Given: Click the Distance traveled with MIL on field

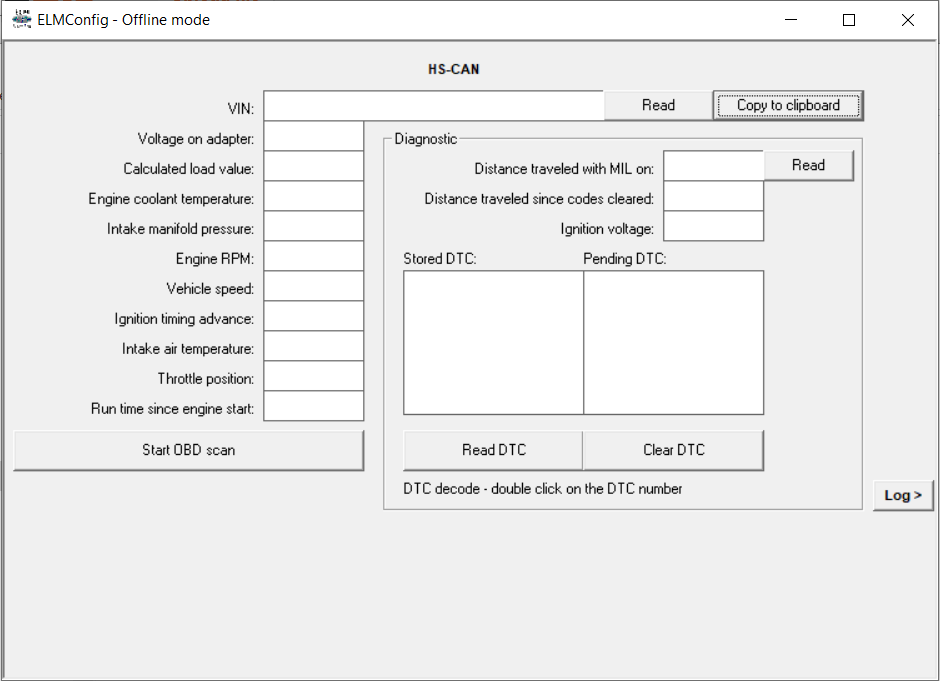Looking at the screenshot, I should (713, 165).
